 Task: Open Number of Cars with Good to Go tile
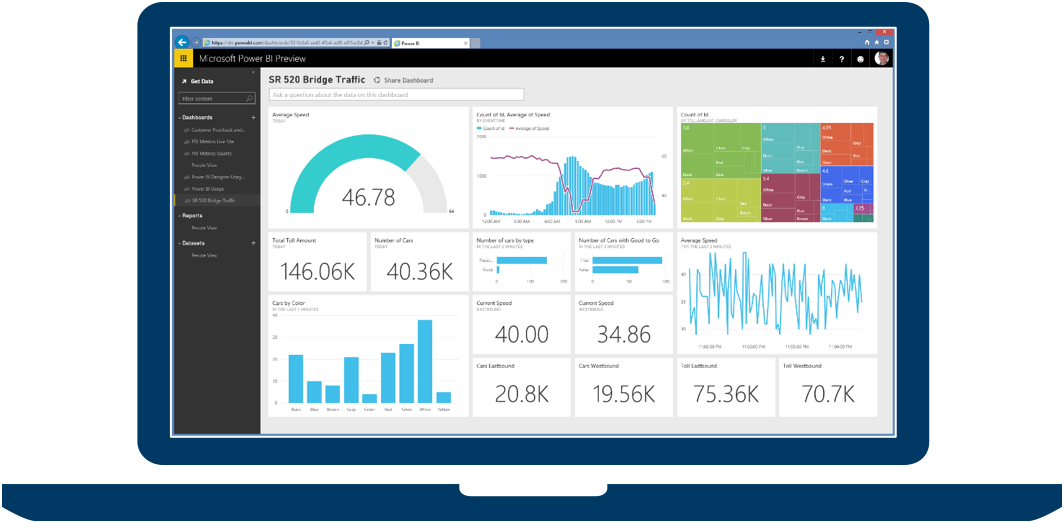click(624, 262)
